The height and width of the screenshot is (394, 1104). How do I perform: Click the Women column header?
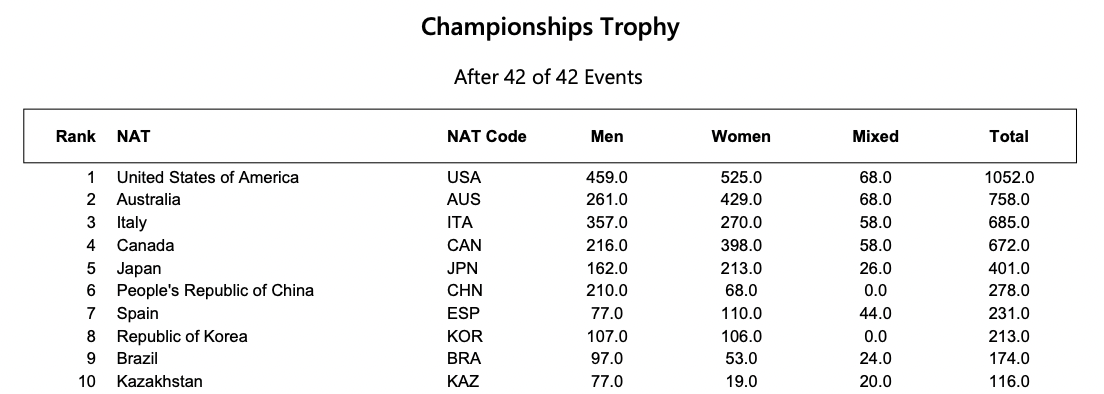pos(741,136)
